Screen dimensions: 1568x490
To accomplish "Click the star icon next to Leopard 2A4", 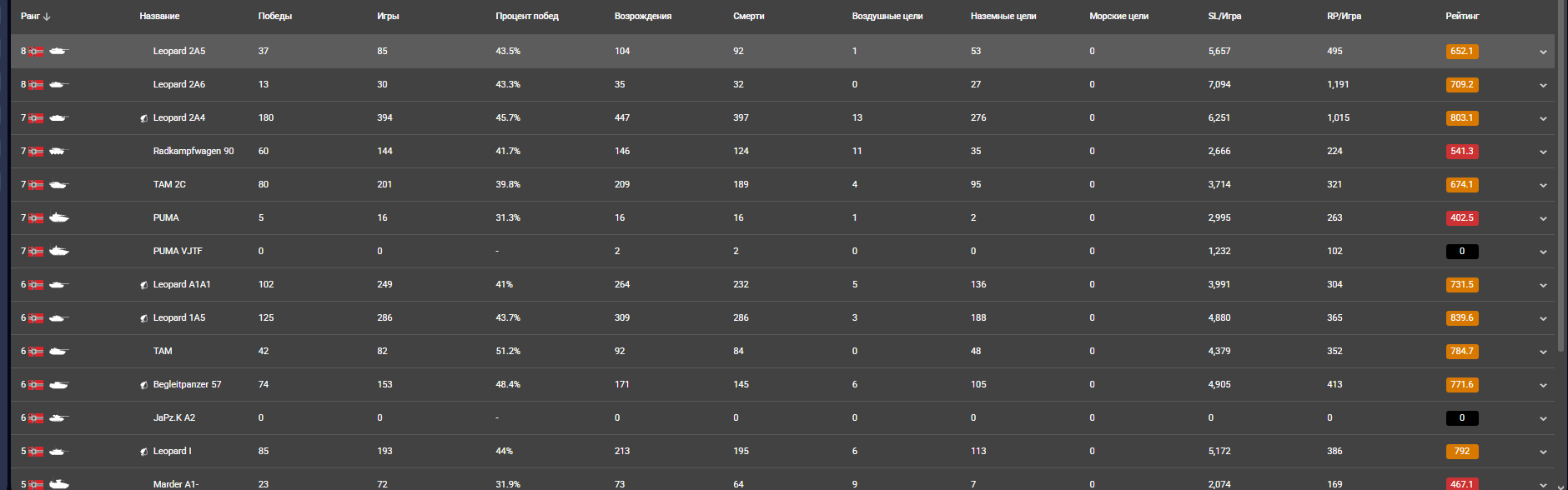I will (x=144, y=118).
